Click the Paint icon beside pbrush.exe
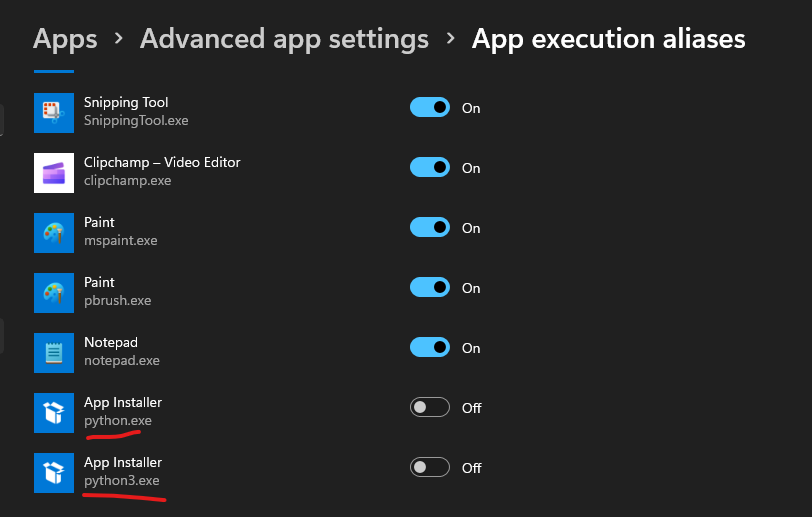812x517 pixels. coord(54,293)
